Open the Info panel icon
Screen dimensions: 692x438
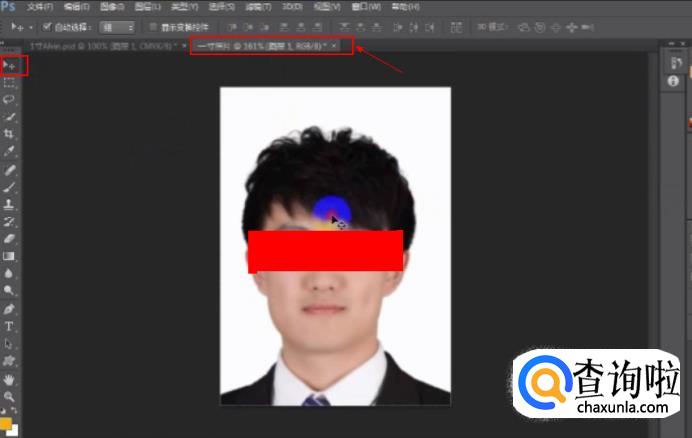pos(675,82)
